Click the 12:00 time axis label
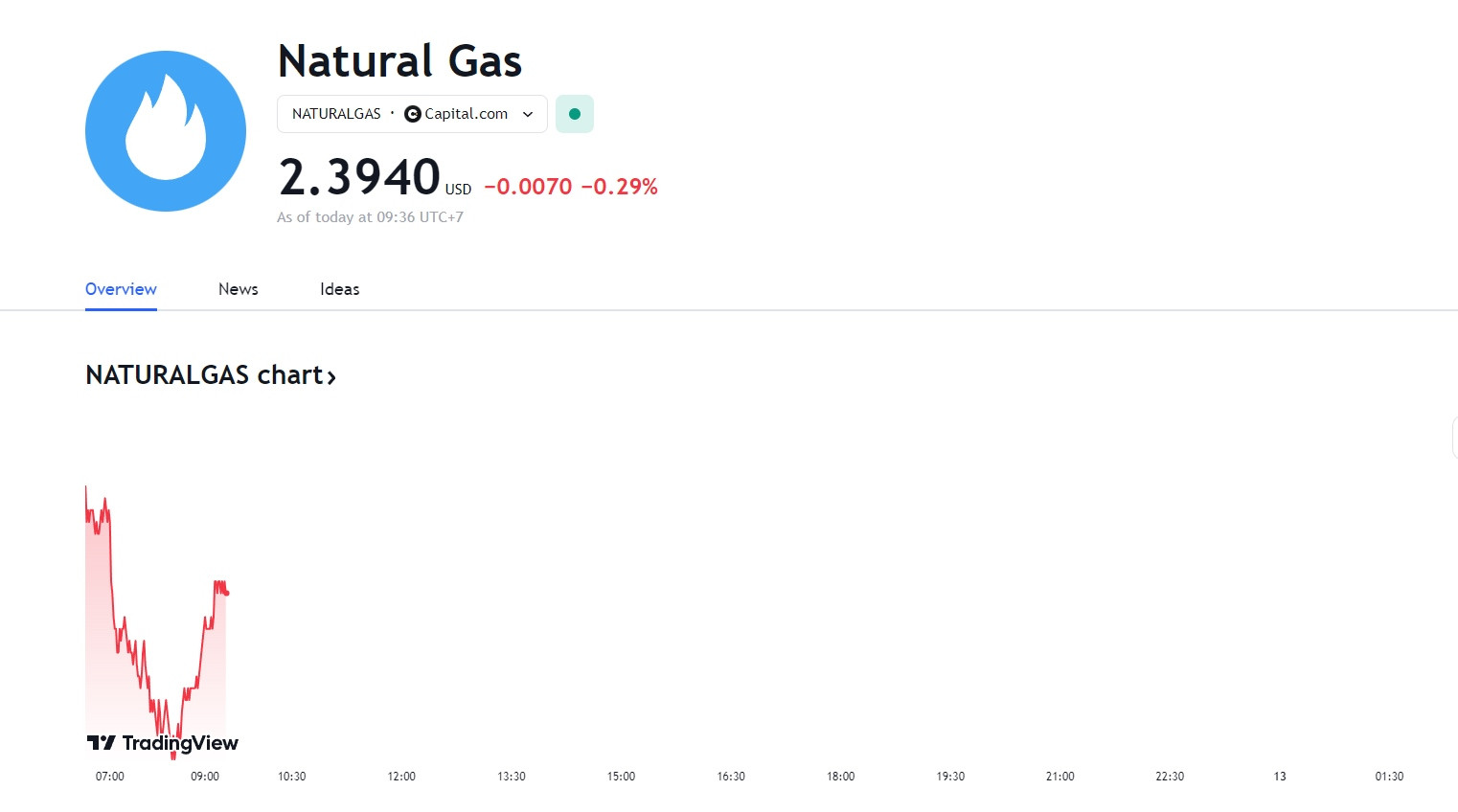Viewport: 1458px width, 812px height. 401,777
